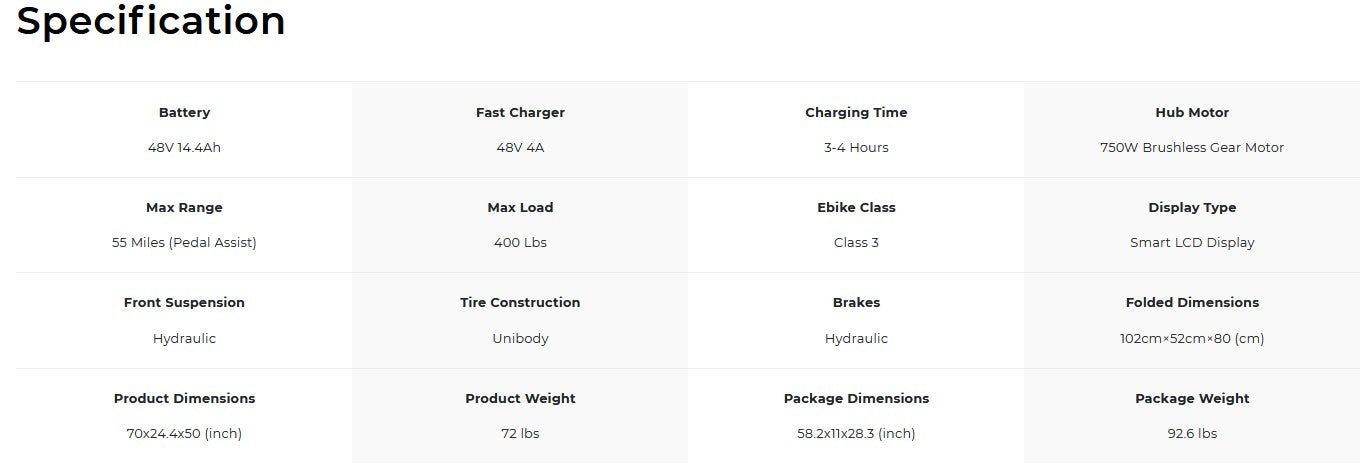Click the Front Suspension label
The image size is (1365, 469).
pyautogui.click(x=184, y=303)
